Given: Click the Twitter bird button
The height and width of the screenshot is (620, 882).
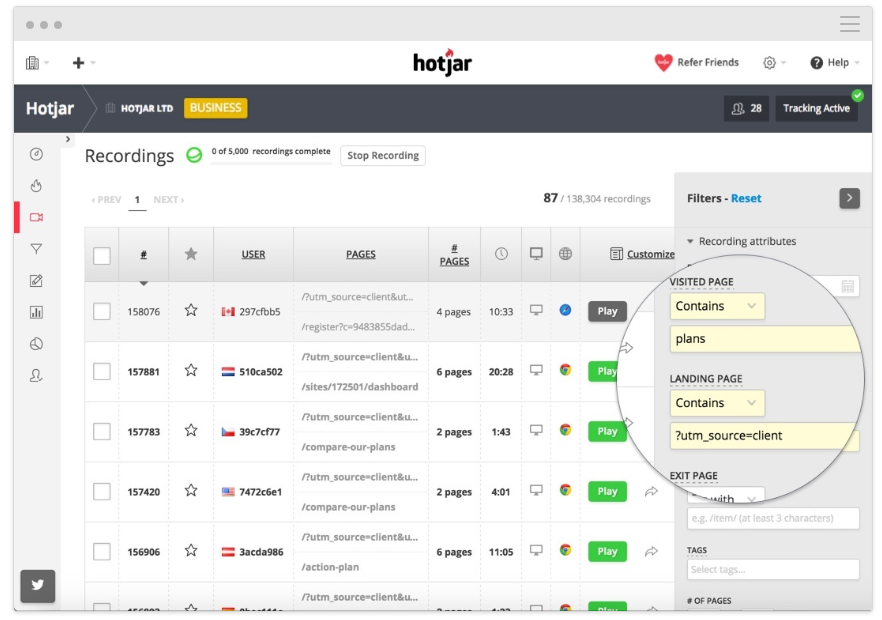Looking at the screenshot, I should coord(38,586).
